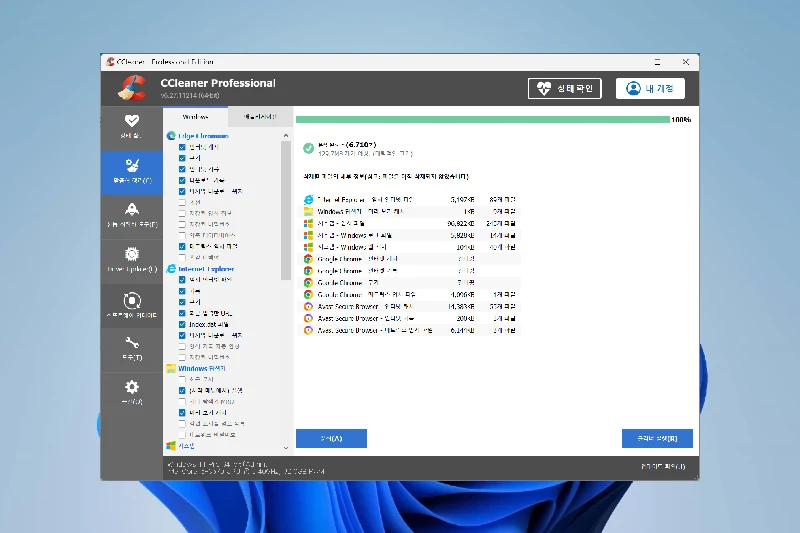Uncheck the second checkbox under Edge Chromium
Image resolution: width=800 pixels, height=533 pixels.
point(182,158)
